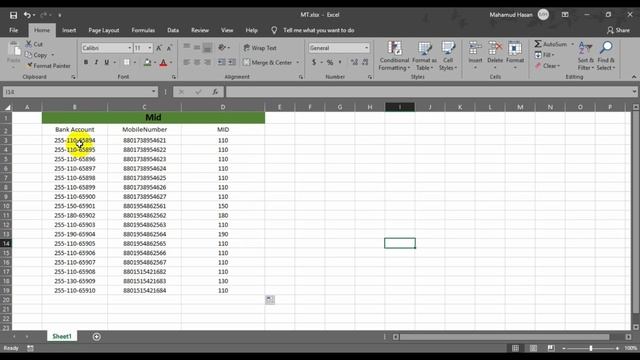The height and width of the screenshot is (360, 640).
Task: Click Increase Indent icon
Action: [x=232, y=62]
